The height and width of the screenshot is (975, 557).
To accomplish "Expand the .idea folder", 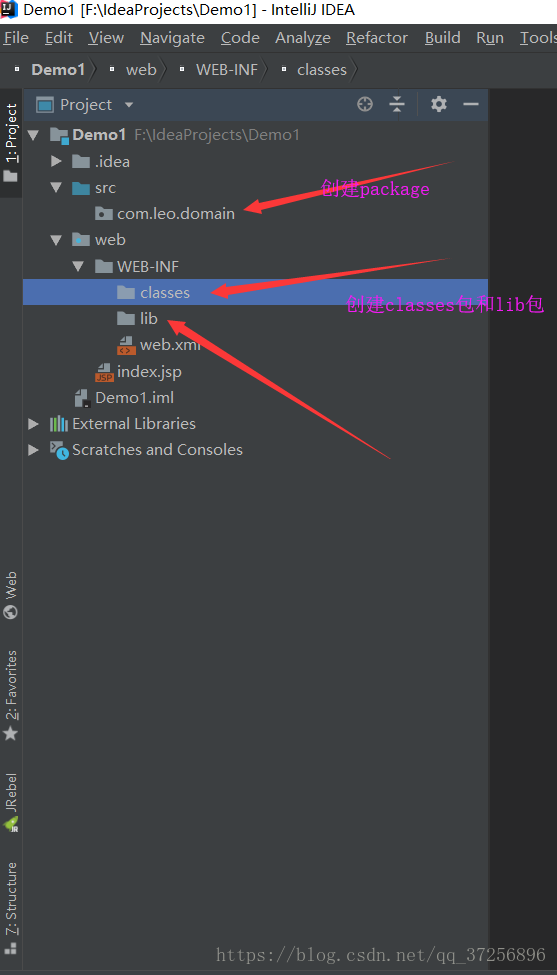I will (57, 162).
